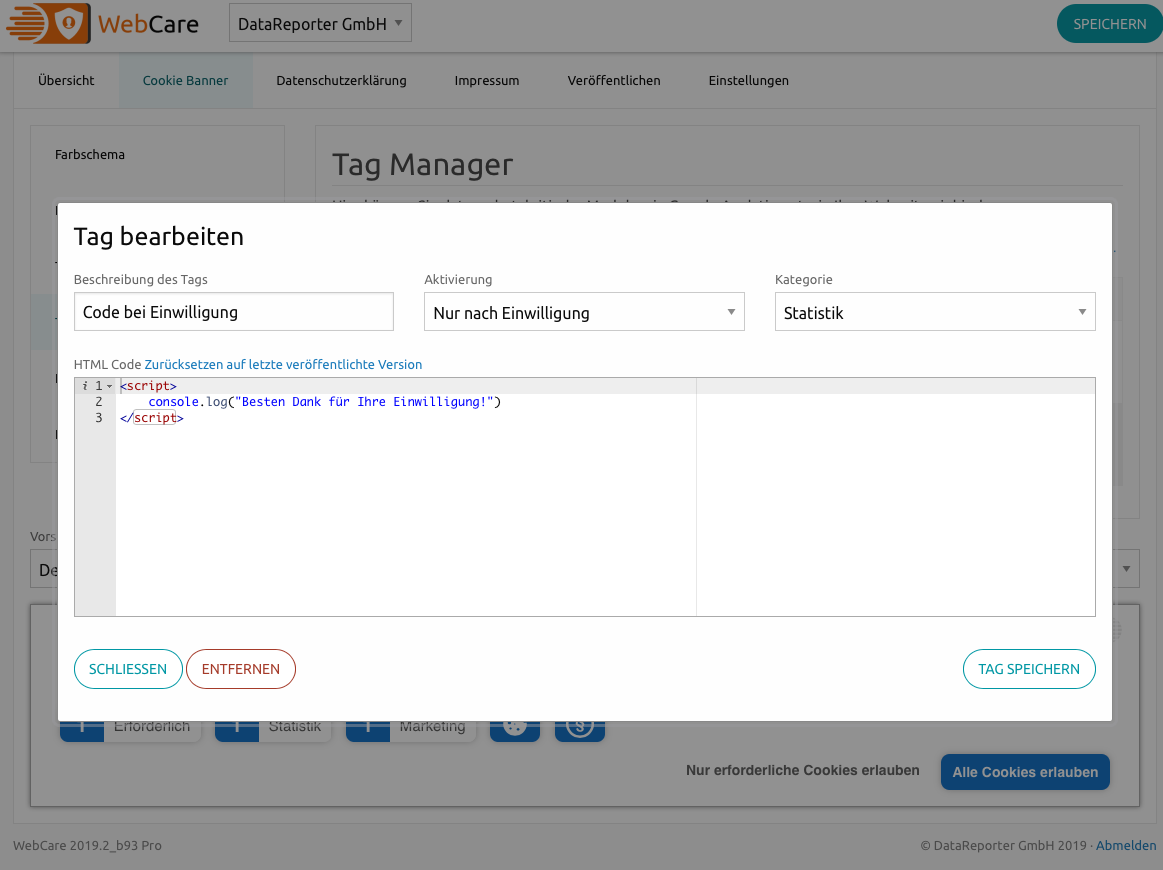
Task: Expand the DataReporter GmbH account selector
Action: pos(320,24)
